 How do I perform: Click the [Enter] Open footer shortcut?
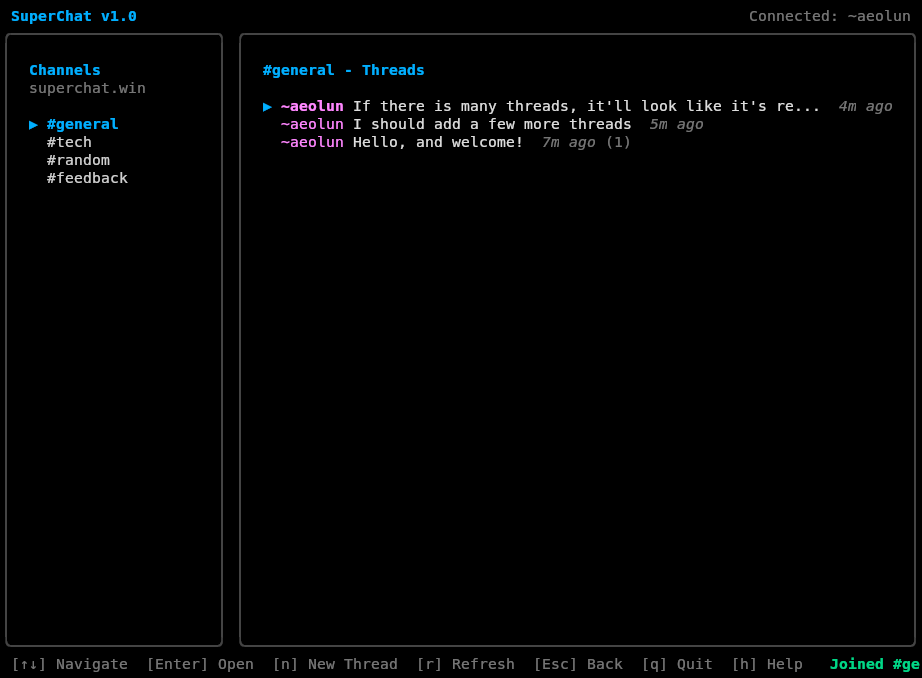pos(200,664)
